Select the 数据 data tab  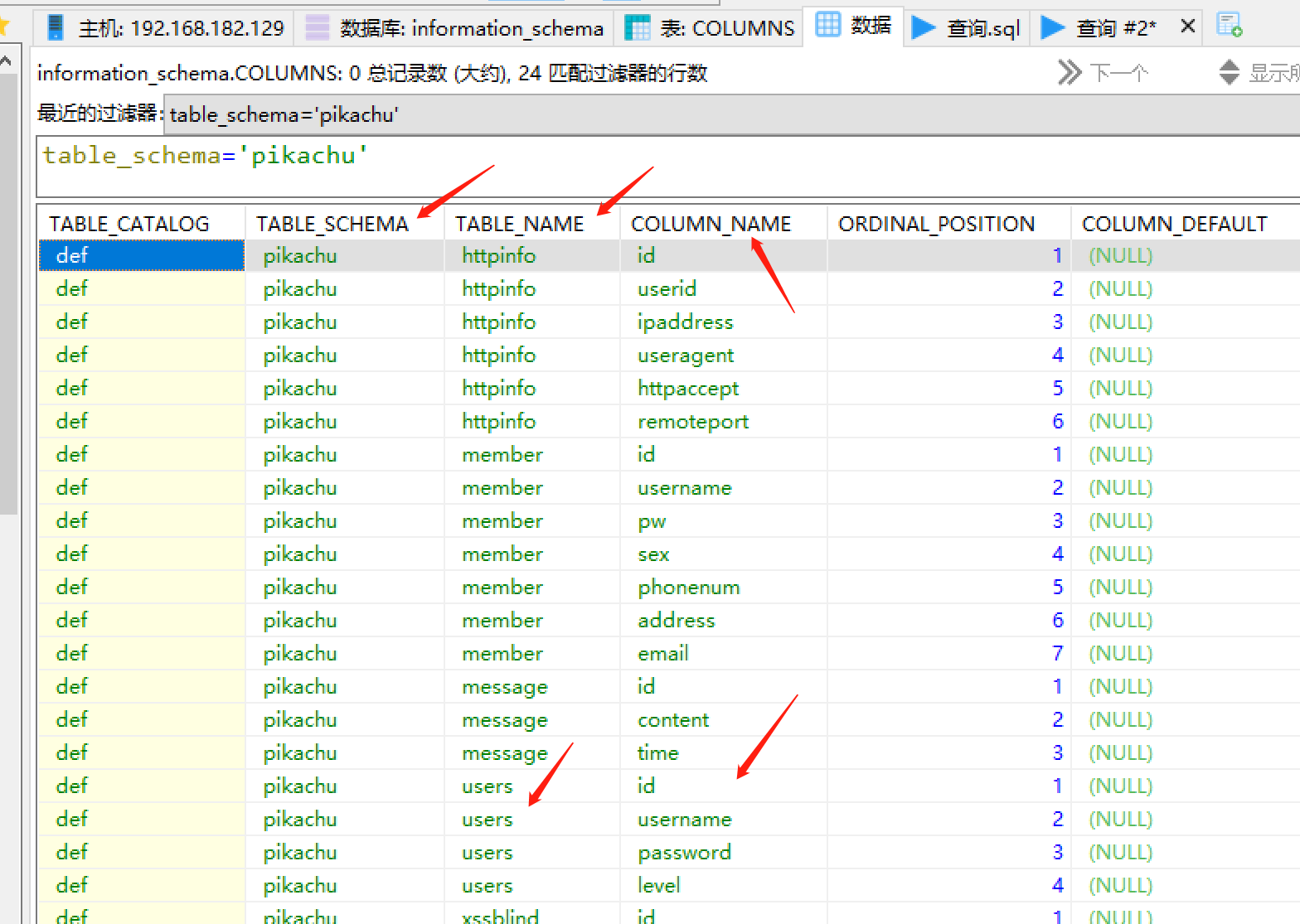click(854, 26)
